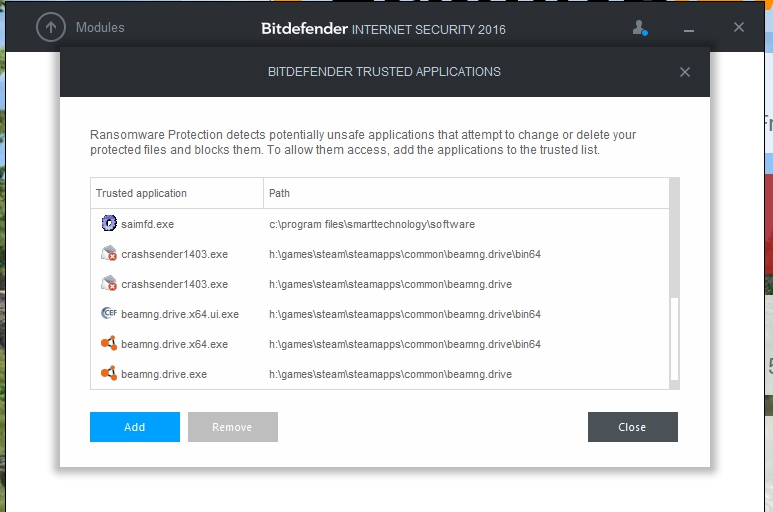This screenshot has width=773, height=512.
Task: Click the trusted list vertical scrollbar
Action: tap(674, 338)
